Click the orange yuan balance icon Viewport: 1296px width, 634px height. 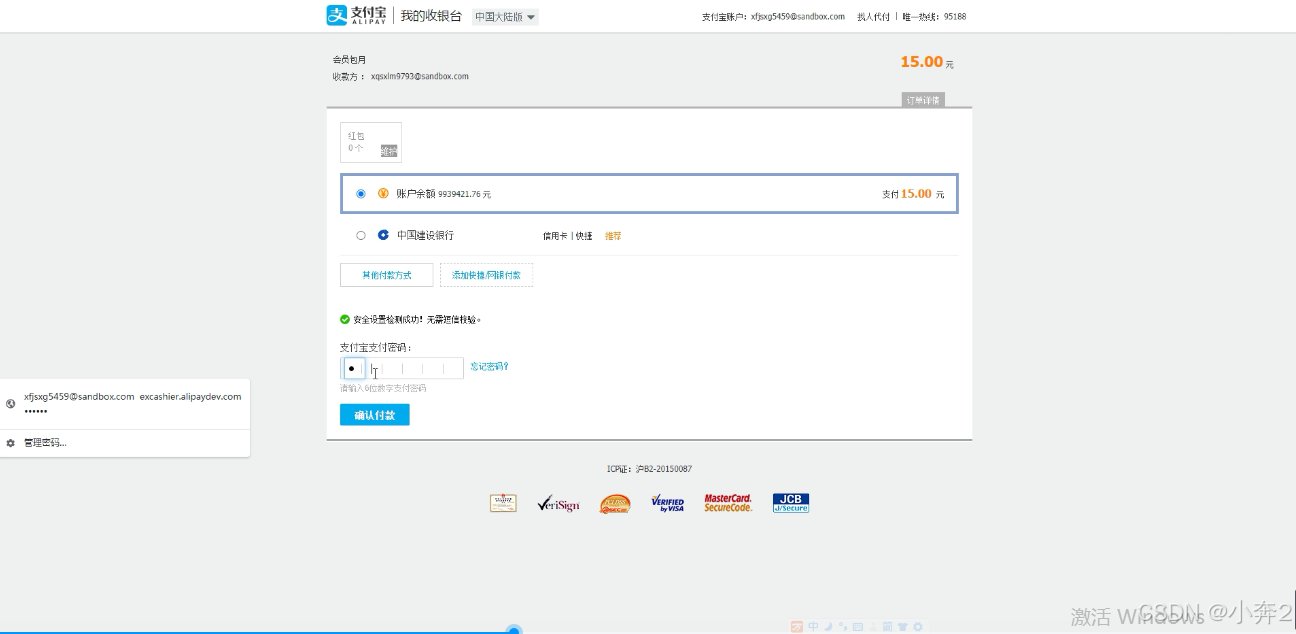point(383,194)
